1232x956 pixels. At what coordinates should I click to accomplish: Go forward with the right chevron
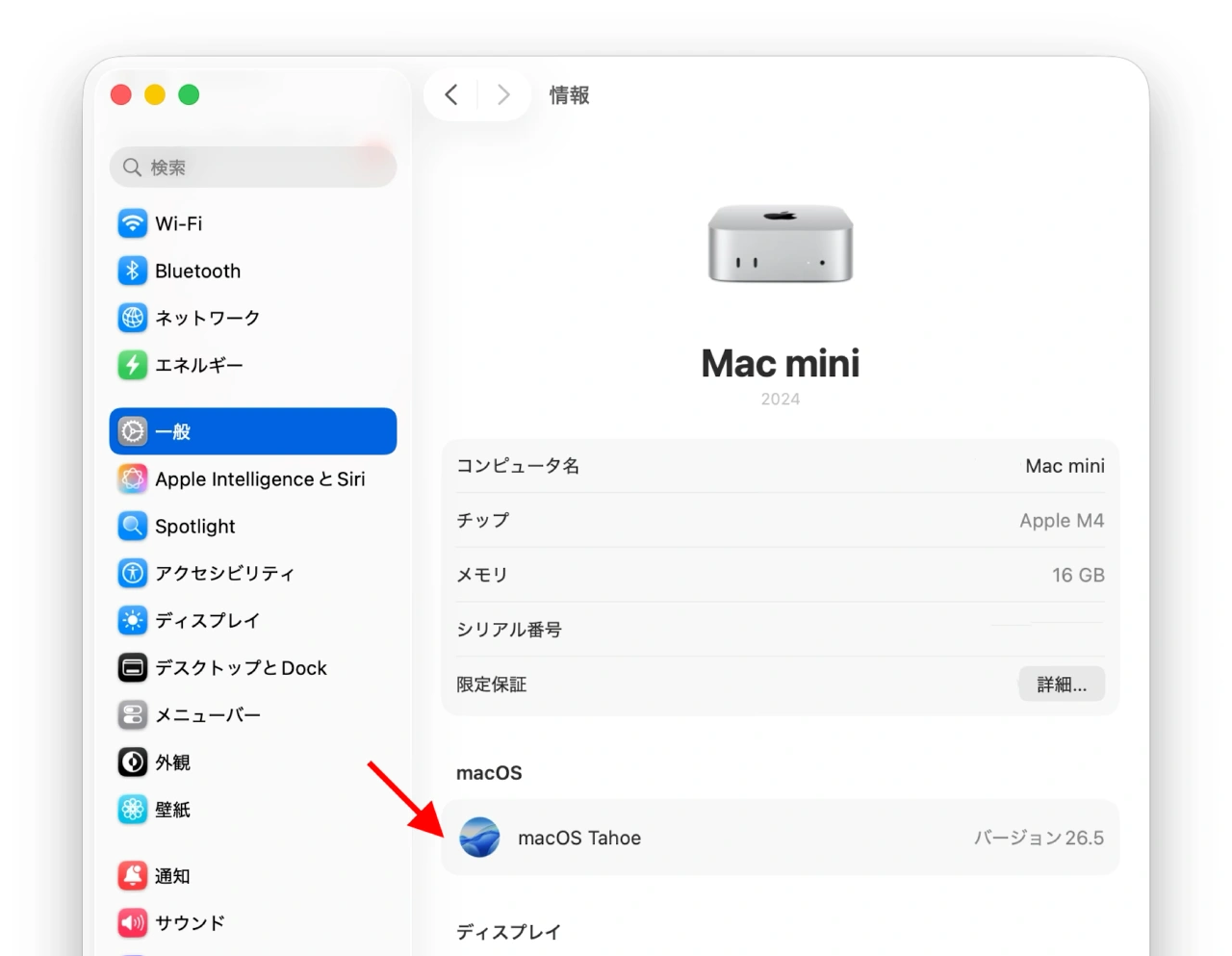503,94
